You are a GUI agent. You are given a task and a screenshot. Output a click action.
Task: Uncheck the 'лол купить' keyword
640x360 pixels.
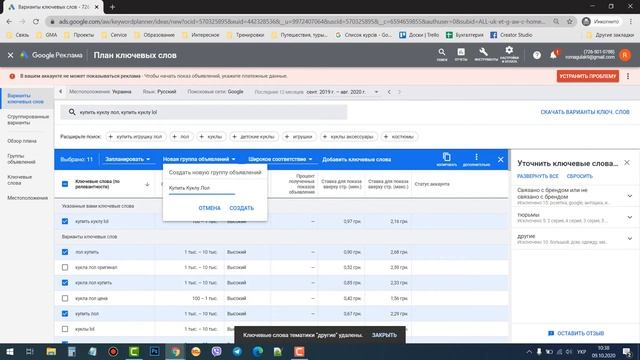click(x=65, y=252)
